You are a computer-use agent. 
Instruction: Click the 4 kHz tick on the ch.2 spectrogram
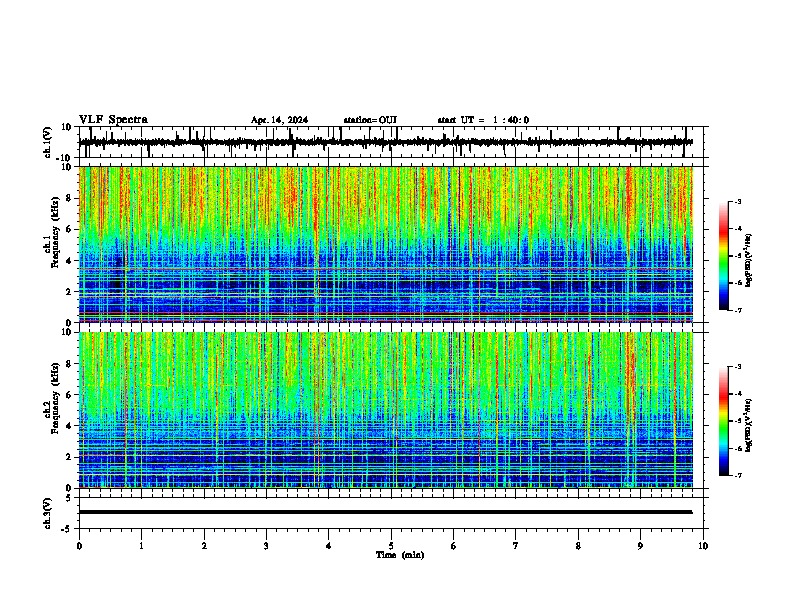click(x=70, y=426)
